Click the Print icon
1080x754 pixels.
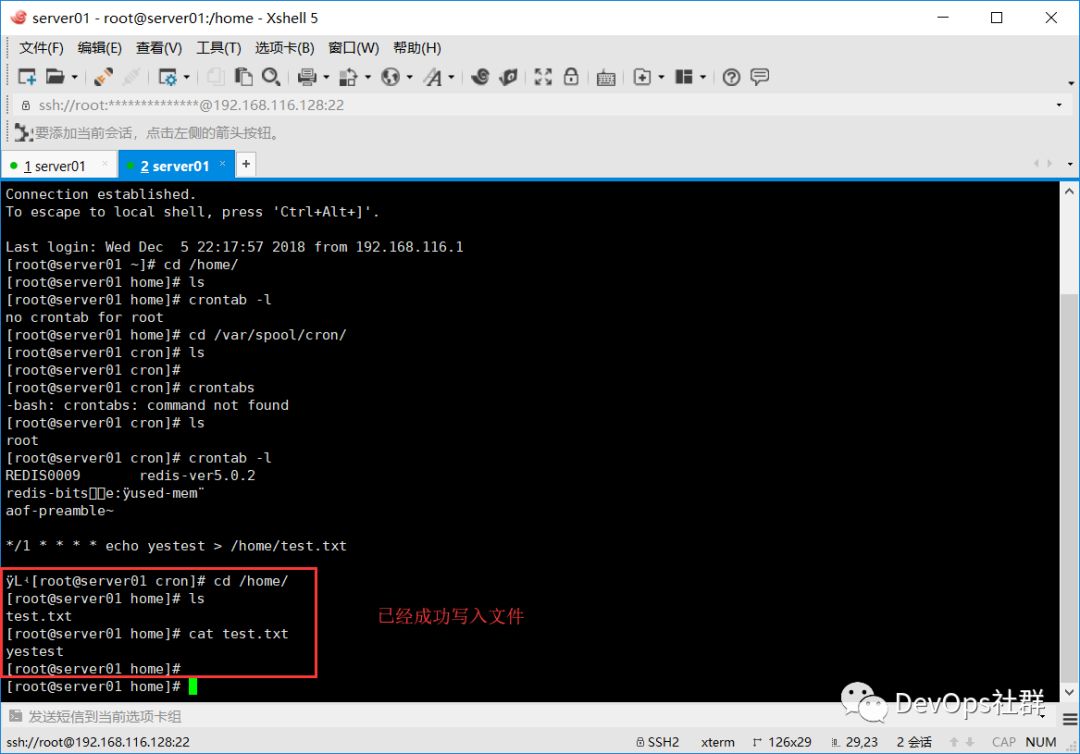[307, 77]
